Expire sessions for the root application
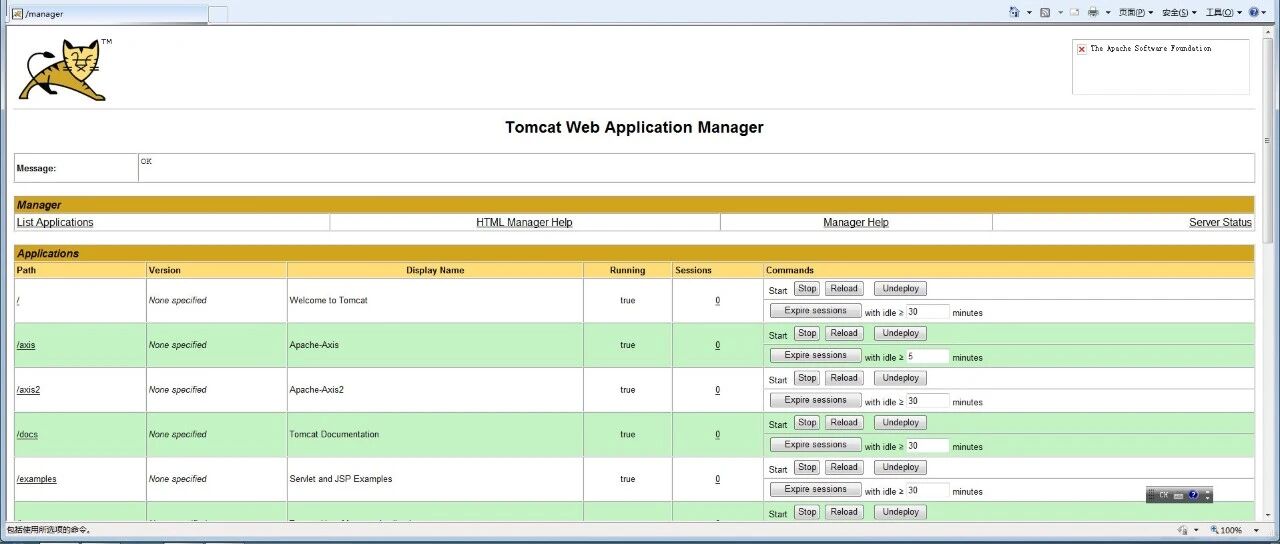1280x544 pixels. coord(815,311)
